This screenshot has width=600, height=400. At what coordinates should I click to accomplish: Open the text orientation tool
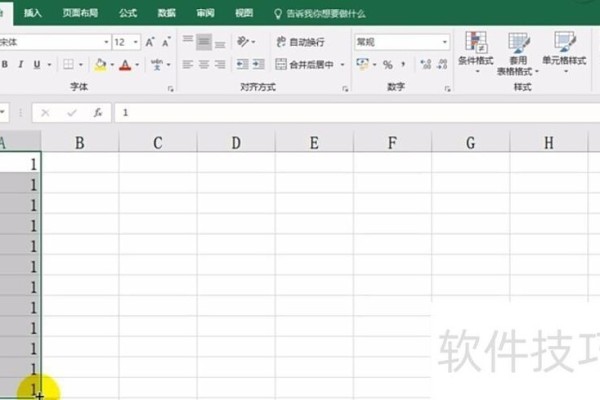[243, 41]
